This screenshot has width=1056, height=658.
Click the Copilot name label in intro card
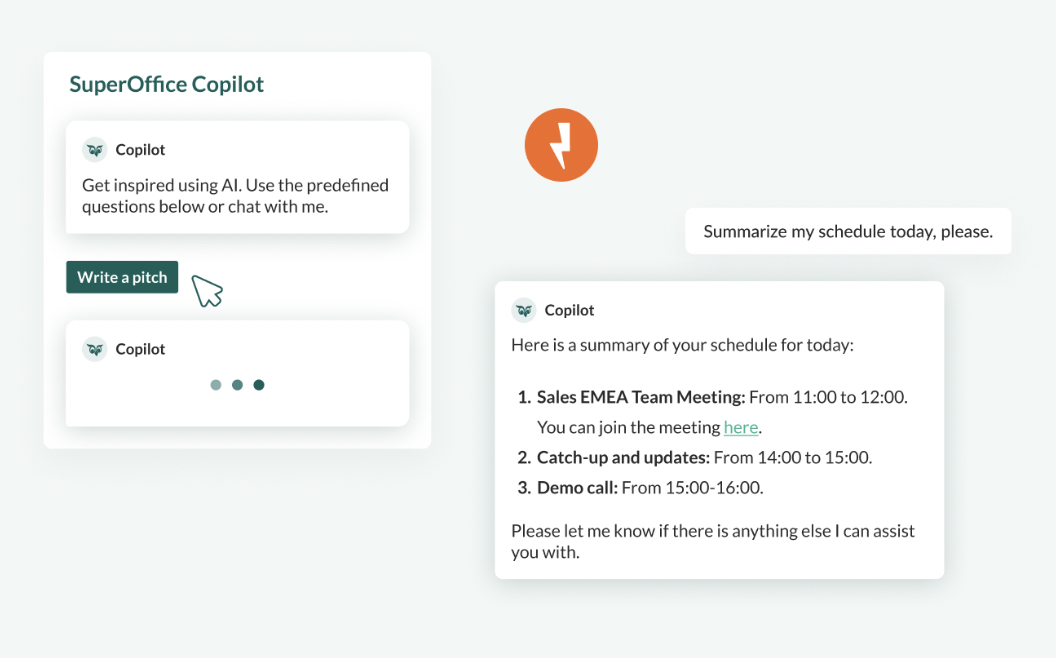[140, 150]
